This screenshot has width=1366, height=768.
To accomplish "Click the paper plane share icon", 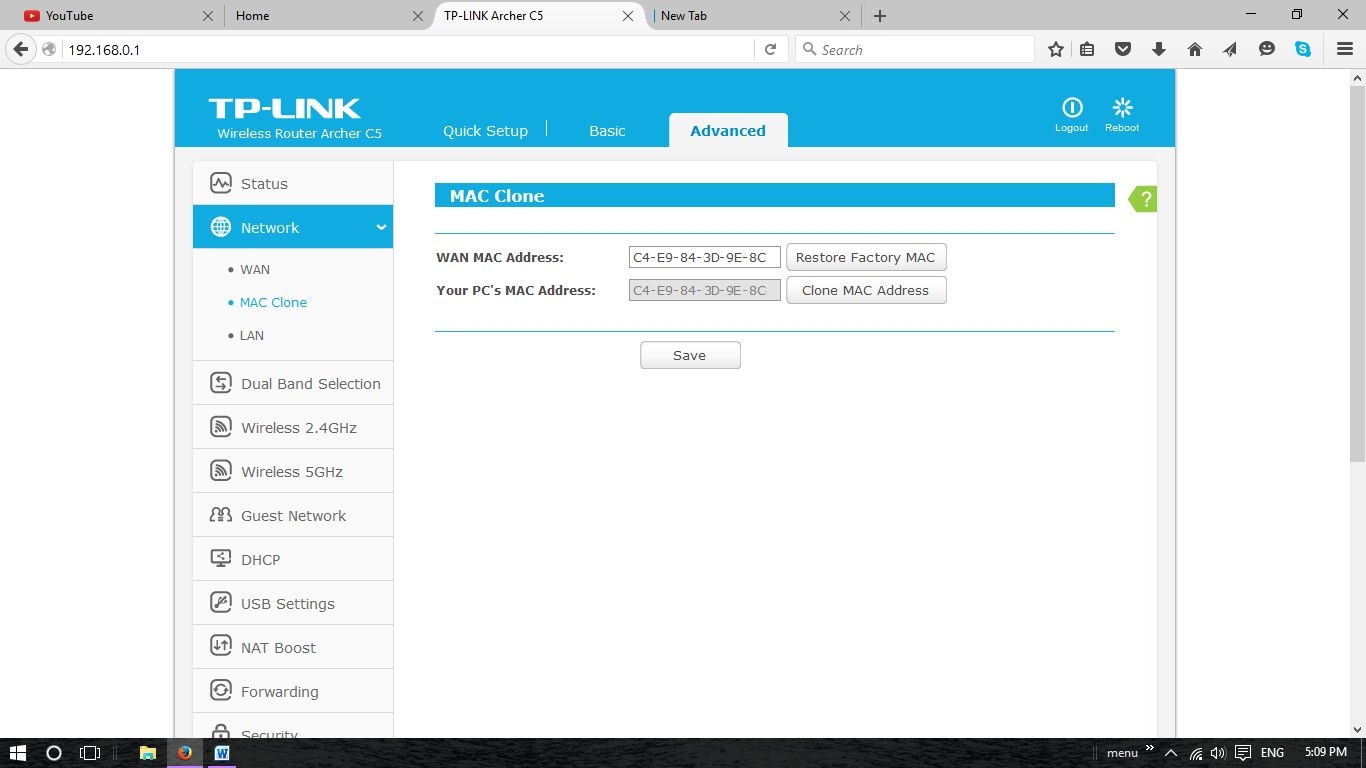I will [x=1230, y=49].
